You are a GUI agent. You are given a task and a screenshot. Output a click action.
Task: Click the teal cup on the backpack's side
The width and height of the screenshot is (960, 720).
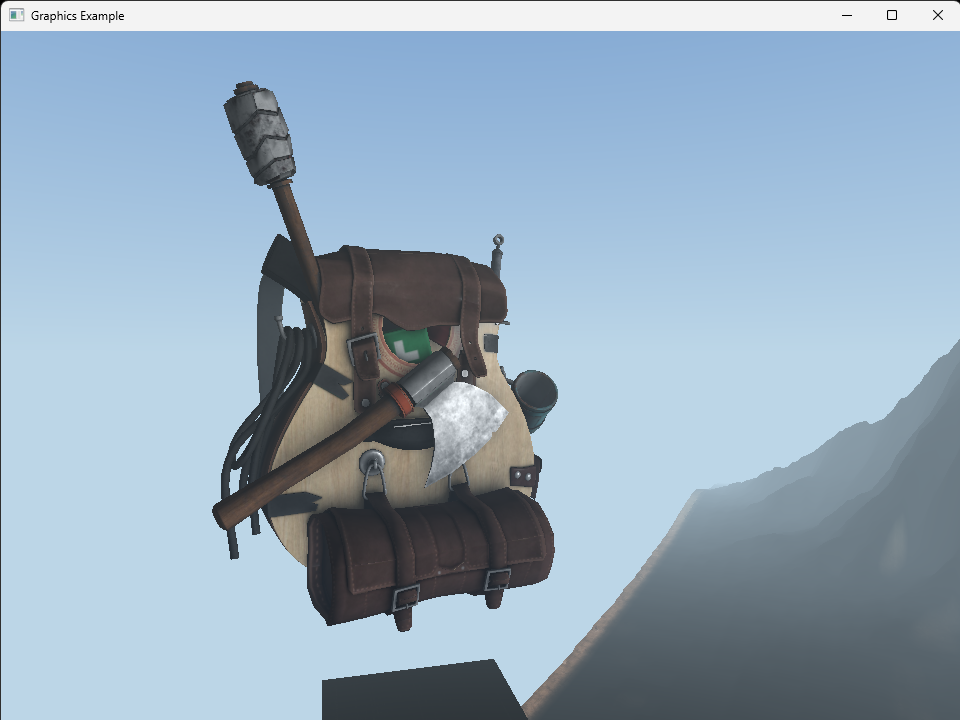coord(536,397)
